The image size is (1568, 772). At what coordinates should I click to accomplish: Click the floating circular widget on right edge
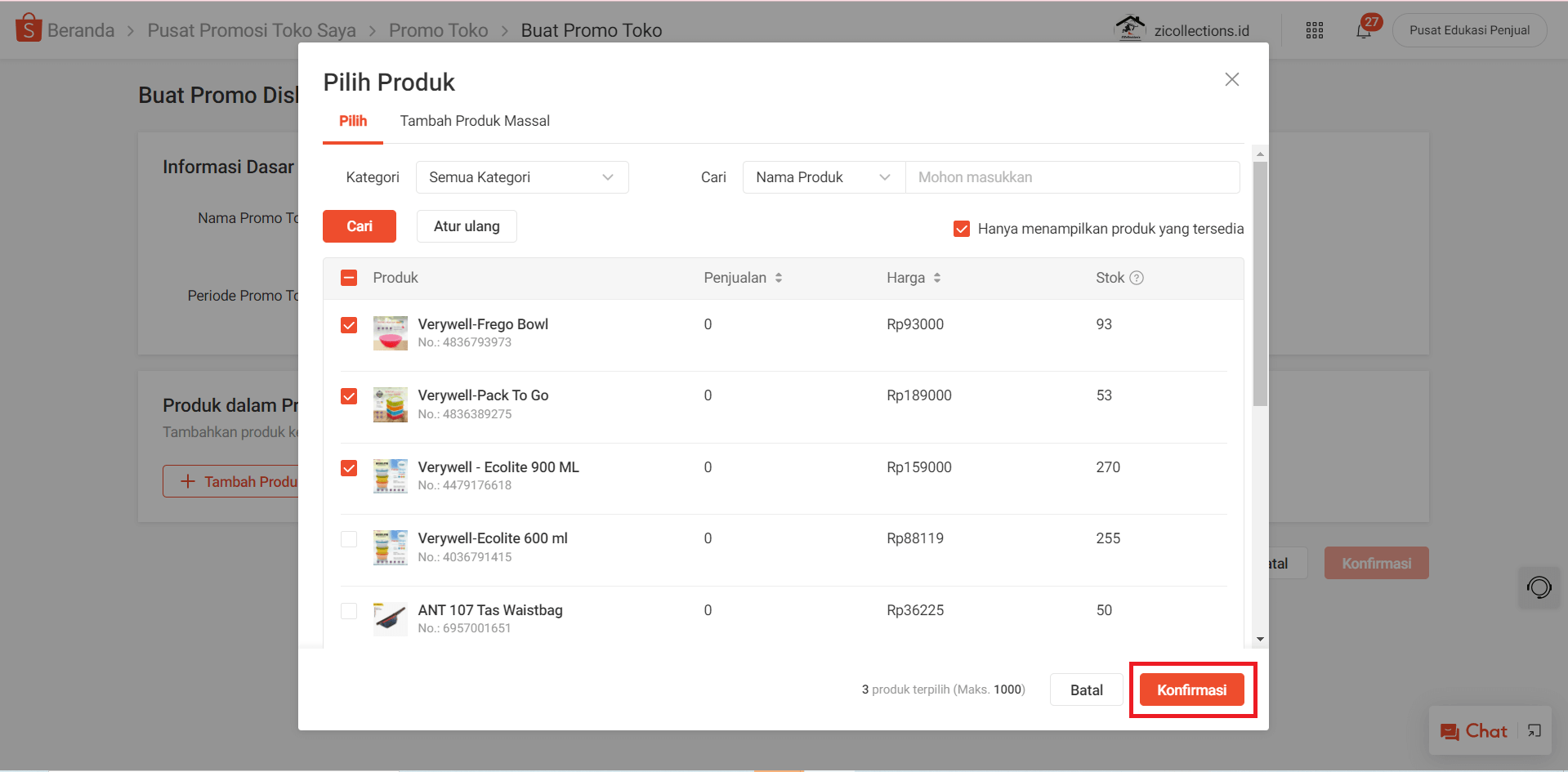coord(1539,587)
